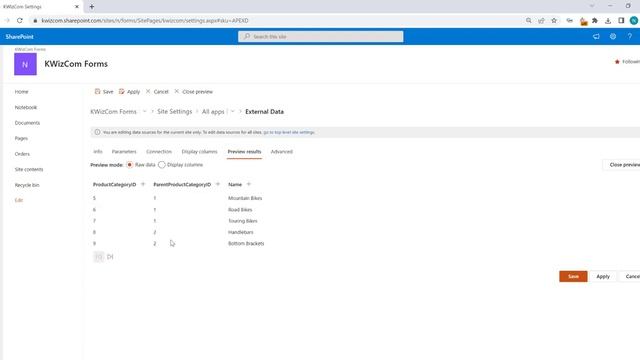Open the Recycle bin navigation link
The image size is (640, 360).
(27, 185)
